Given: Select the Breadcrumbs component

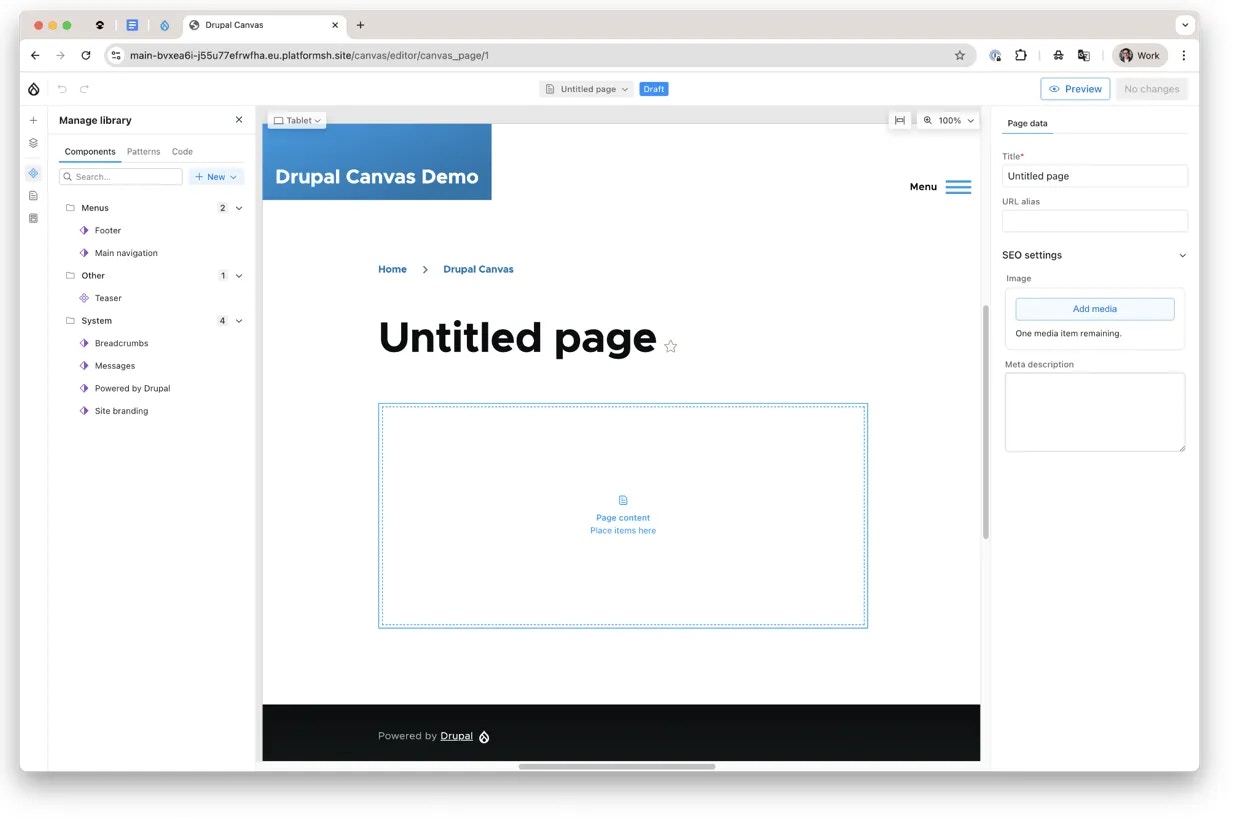Looking at the screenshot, I should (121, 343).
